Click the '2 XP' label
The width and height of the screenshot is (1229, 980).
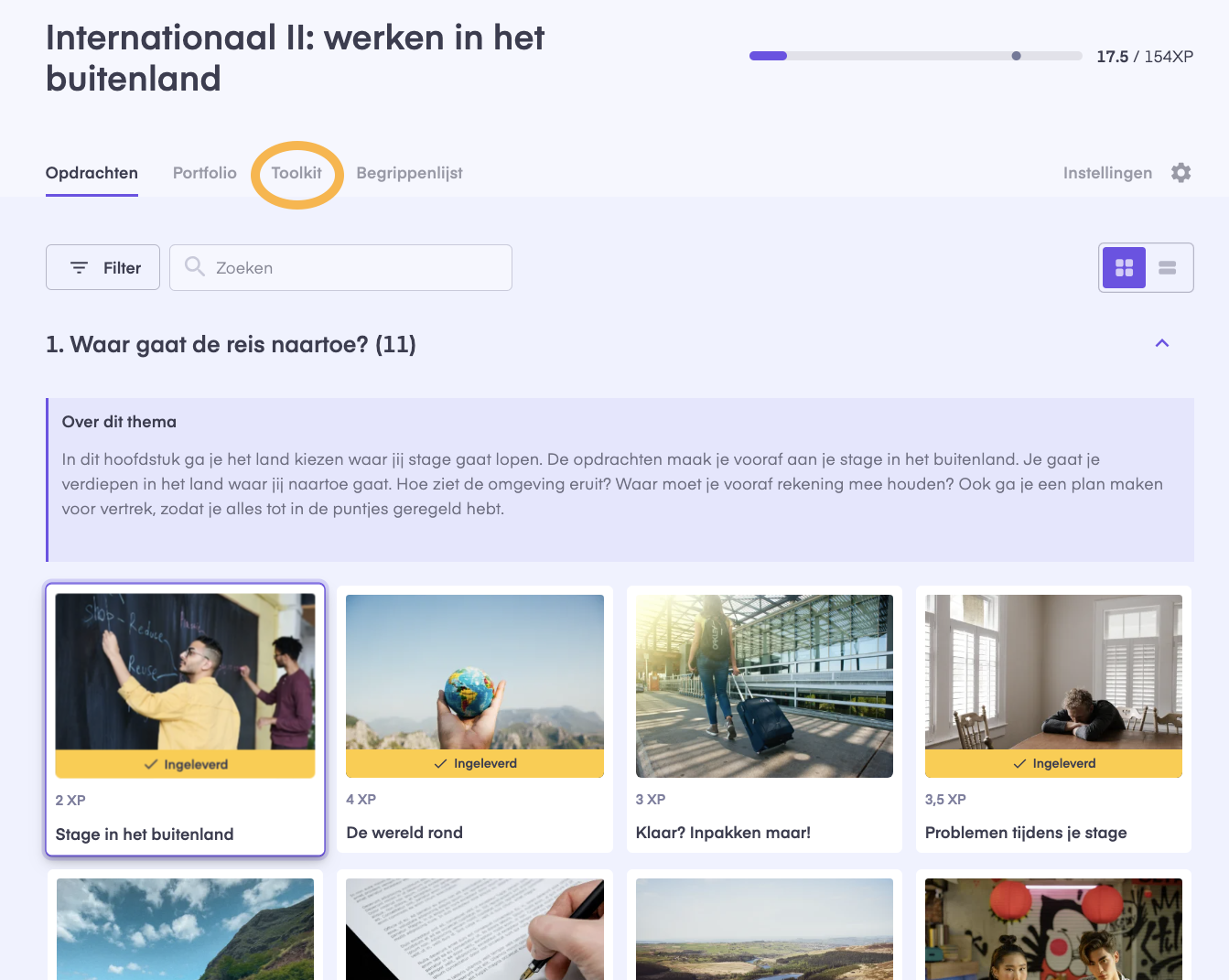coord(70,801)
